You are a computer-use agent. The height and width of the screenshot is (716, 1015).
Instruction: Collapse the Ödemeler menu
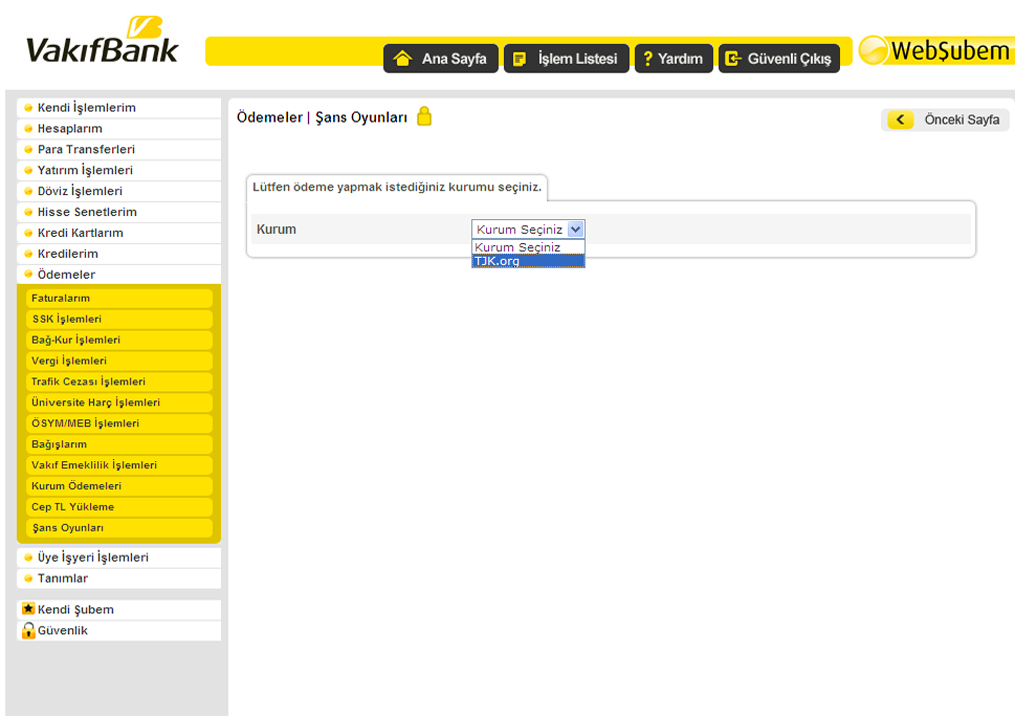point(118,274)
